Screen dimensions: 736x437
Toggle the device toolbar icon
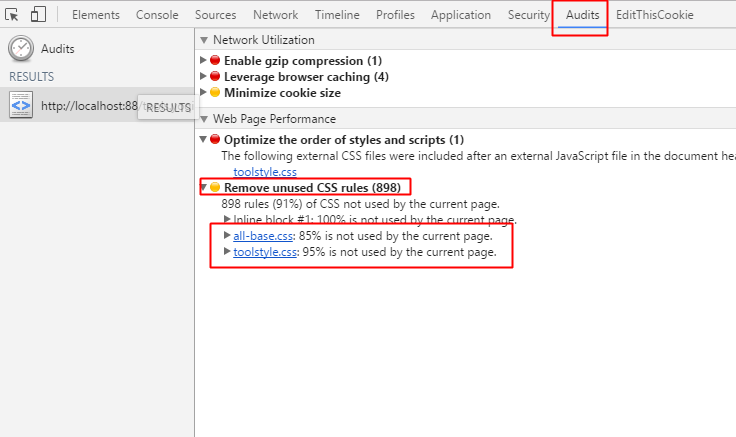pyautogui.click(x=38, y=15)
